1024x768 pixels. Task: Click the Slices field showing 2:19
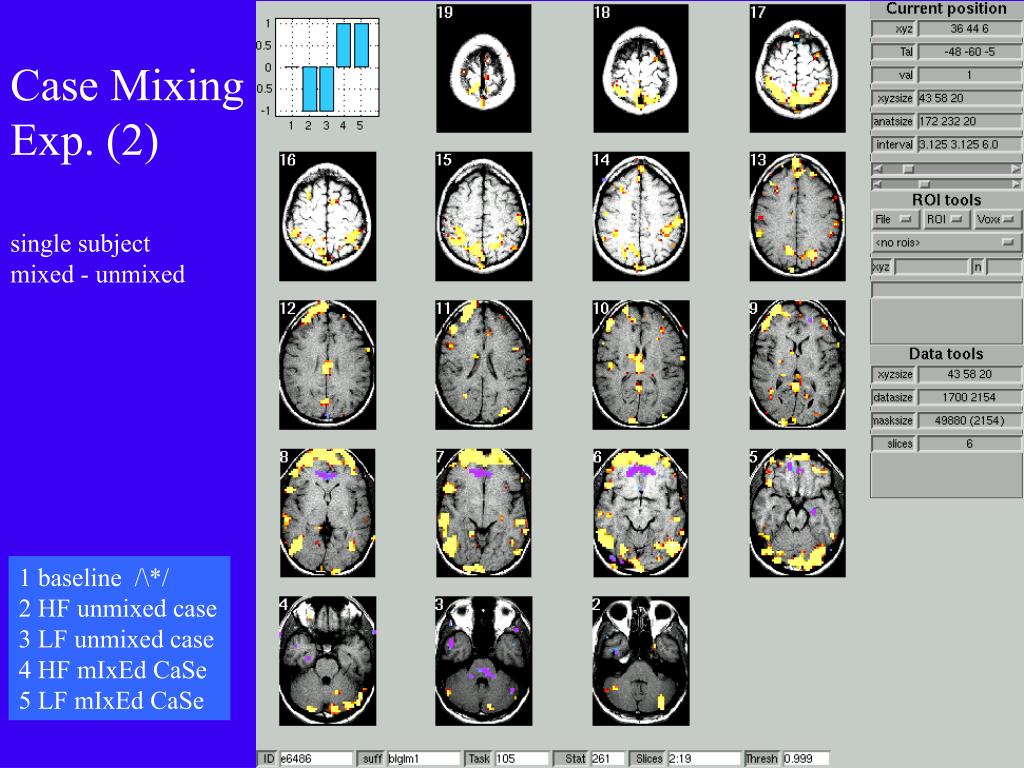(704, 759)
